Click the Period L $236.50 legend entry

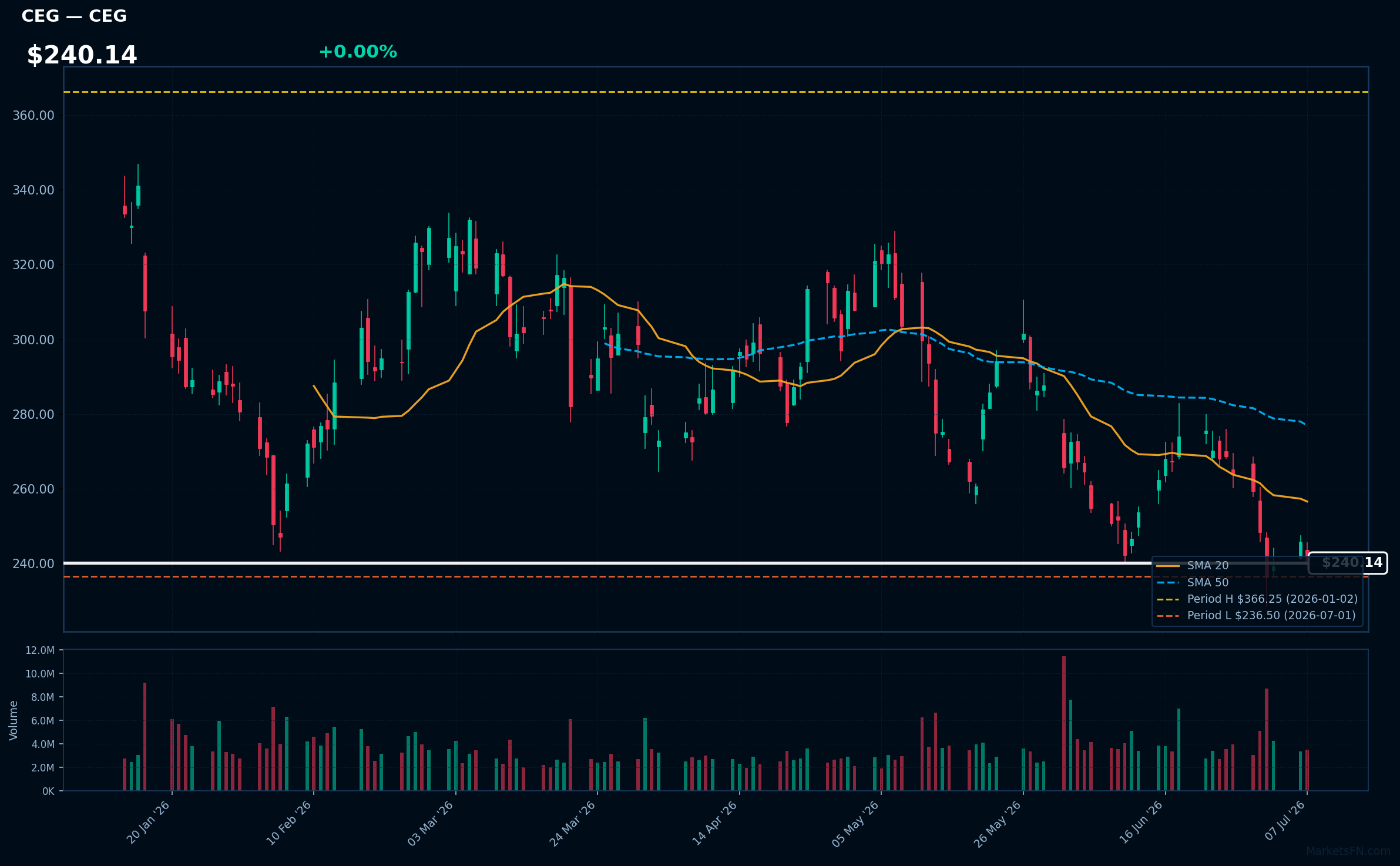pos(1256,615)
